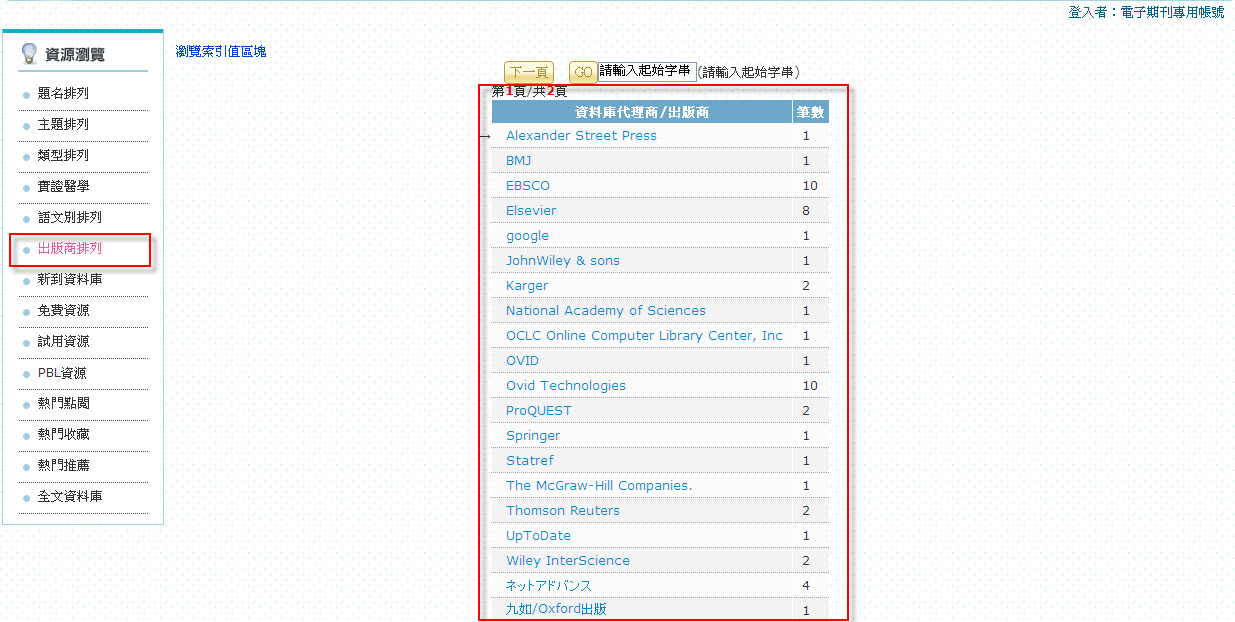Focus the 請輸入起始字串 input field

[x=646, y=71]
